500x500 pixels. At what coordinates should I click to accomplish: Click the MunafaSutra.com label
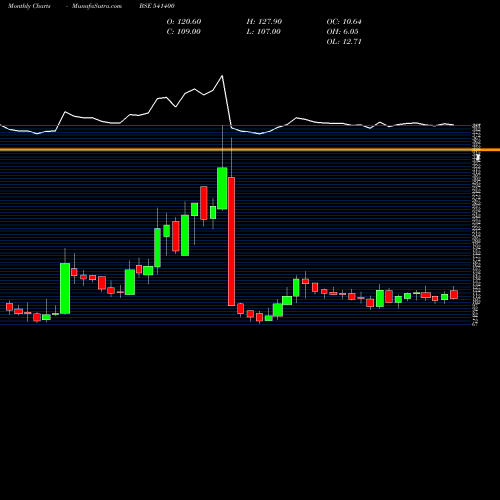tap(97, 6)
